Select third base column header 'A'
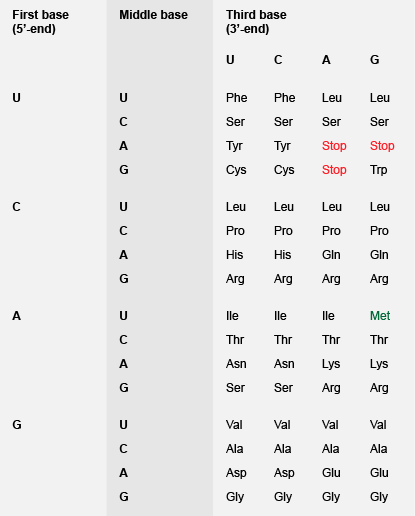Viewport: 415px width, 516px height. point(326,60)
